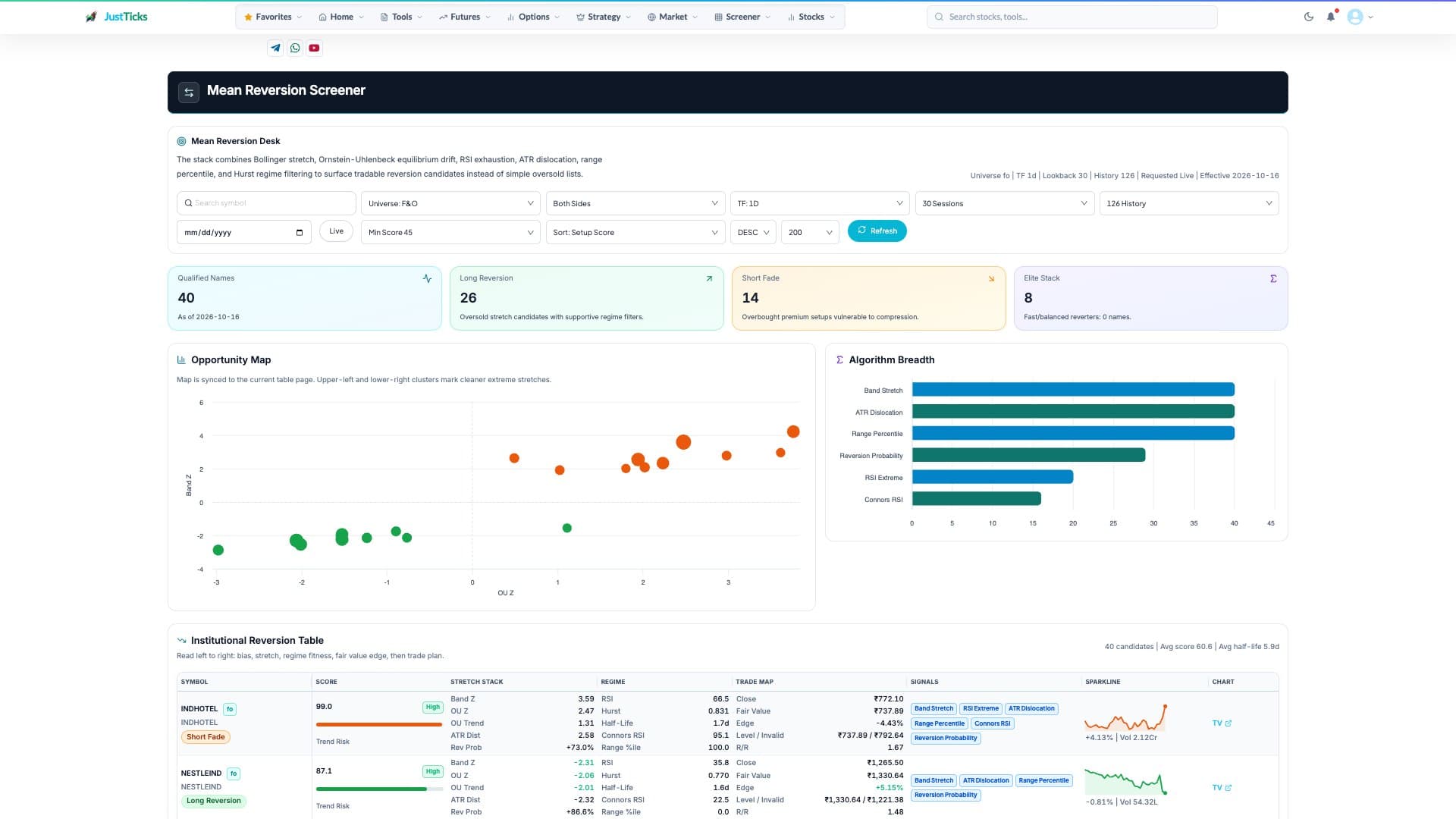Click the NESTLEIND score progress bar
Image resolution: width=1456 pixels, height=819 pixels.
379,789
